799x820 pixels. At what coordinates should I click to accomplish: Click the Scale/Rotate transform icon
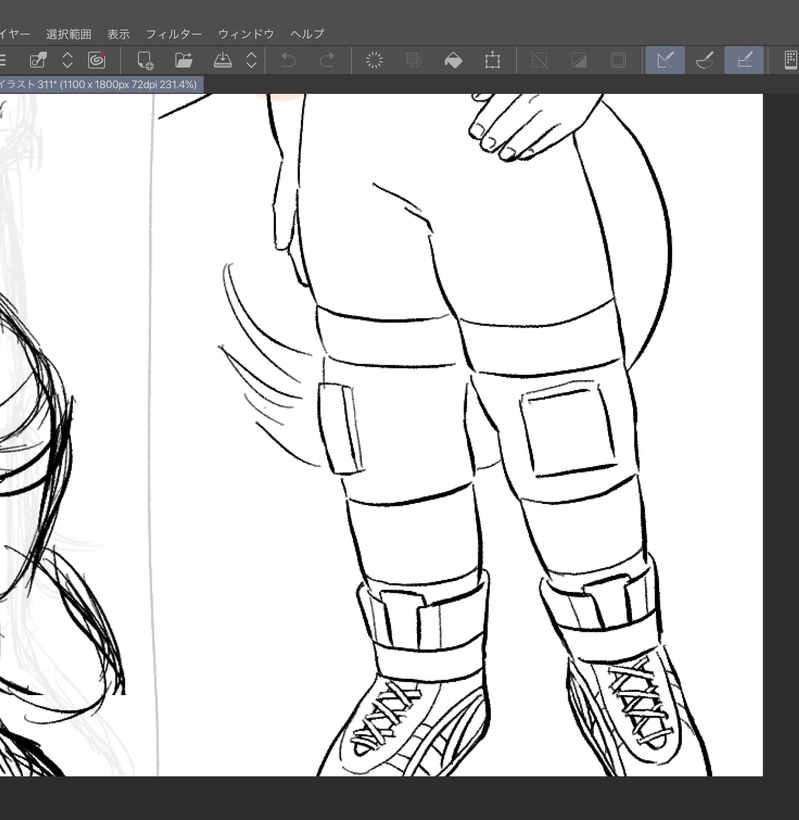[493, 60]
